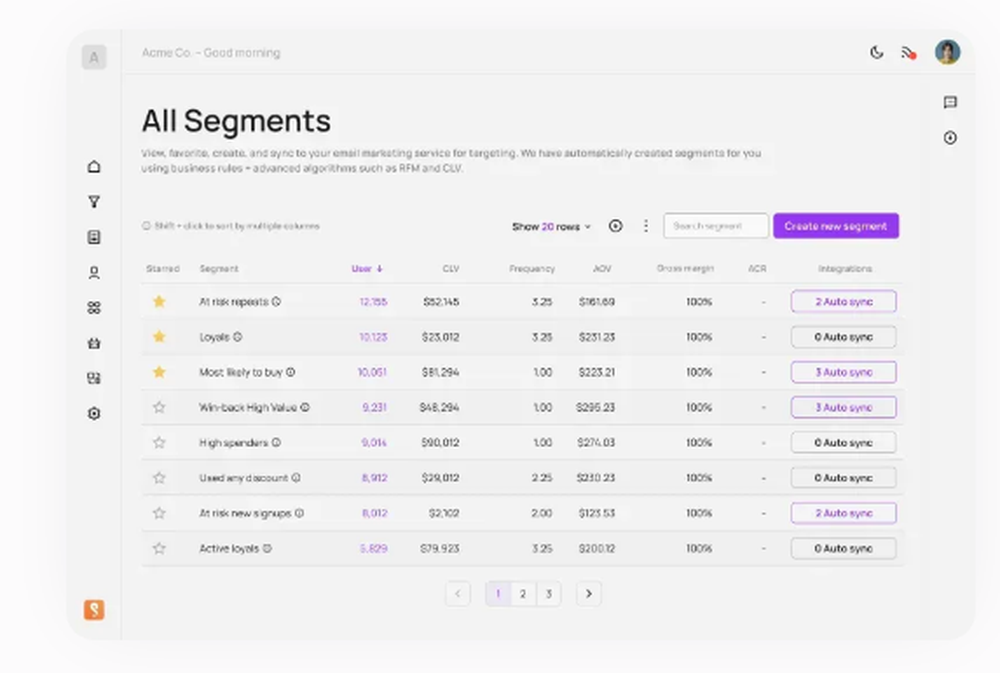Open the Customers icon in sidebar
Image resolution: width=1000 pixels, height=673 pixels.
(94, 270)
